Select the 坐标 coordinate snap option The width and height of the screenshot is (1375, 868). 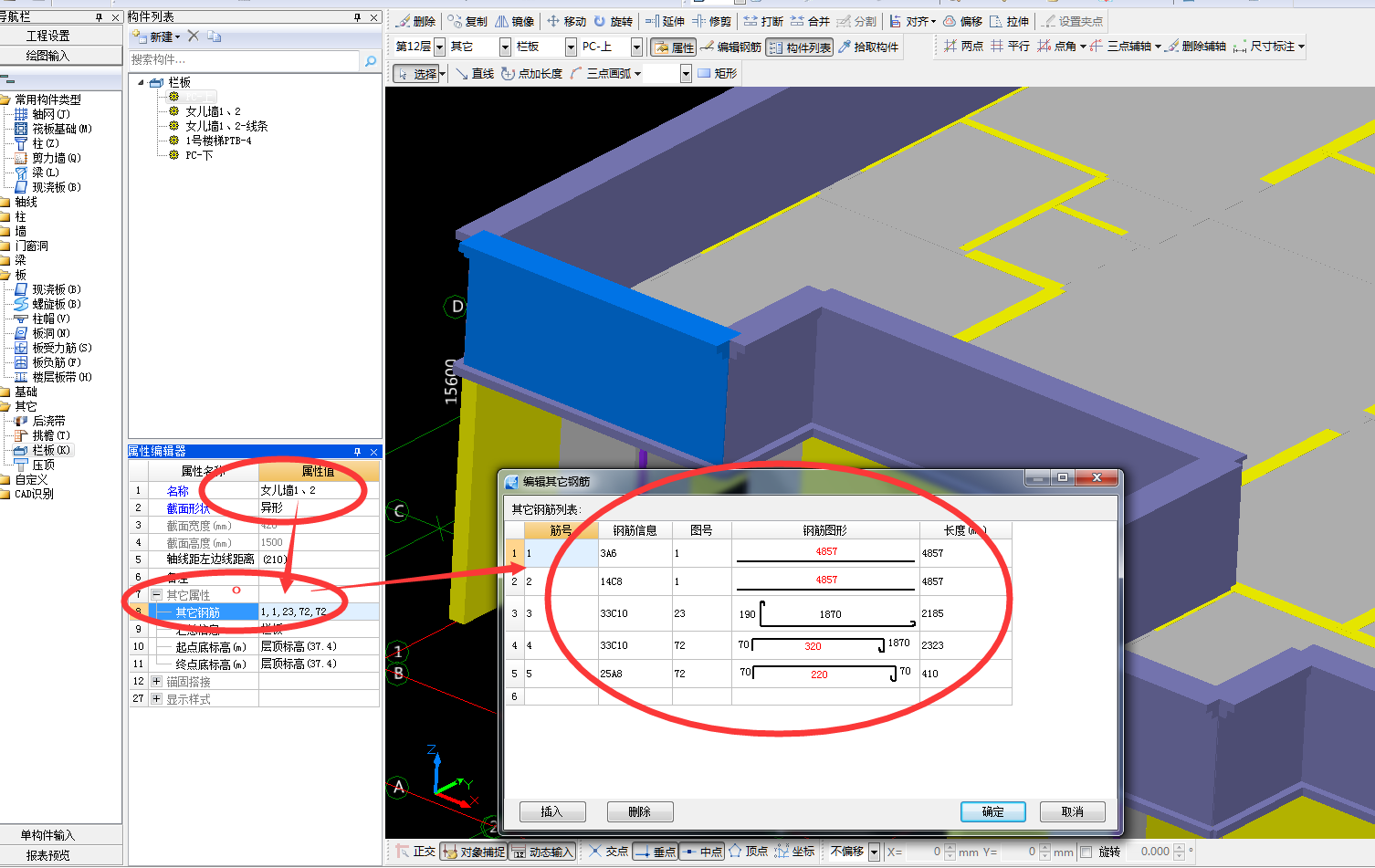(x=795, y=852)
